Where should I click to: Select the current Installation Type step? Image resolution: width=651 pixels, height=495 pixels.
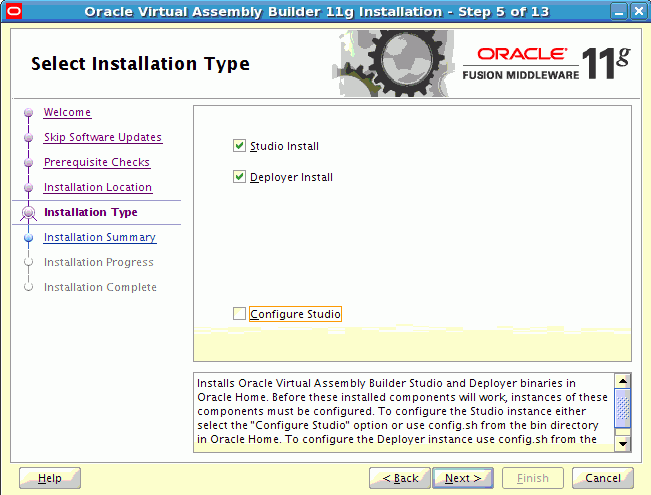(91, 212)
